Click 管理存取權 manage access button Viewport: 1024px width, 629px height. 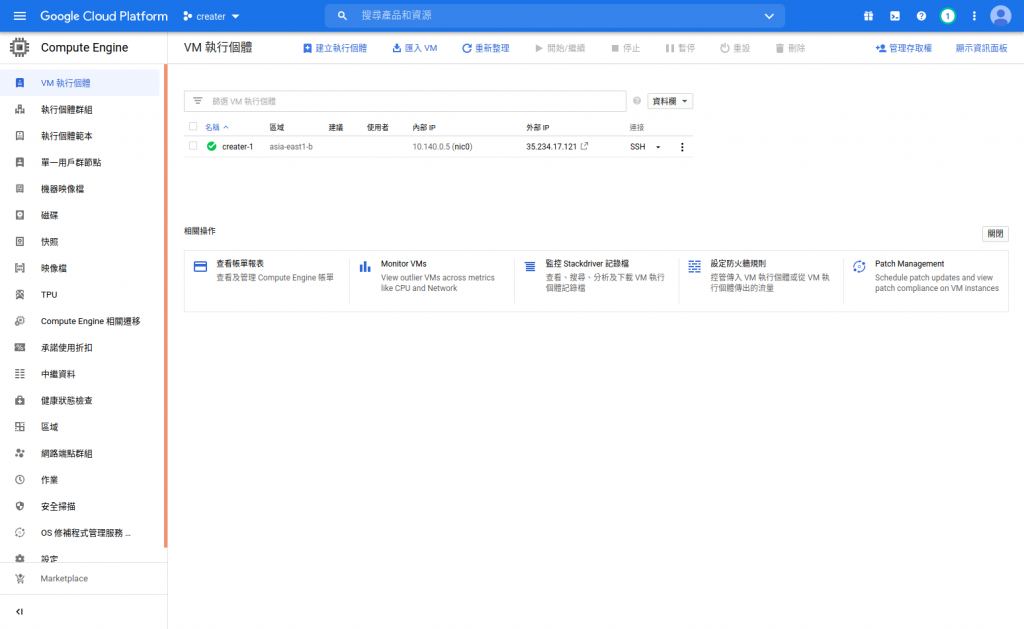(x=904, y=48)
